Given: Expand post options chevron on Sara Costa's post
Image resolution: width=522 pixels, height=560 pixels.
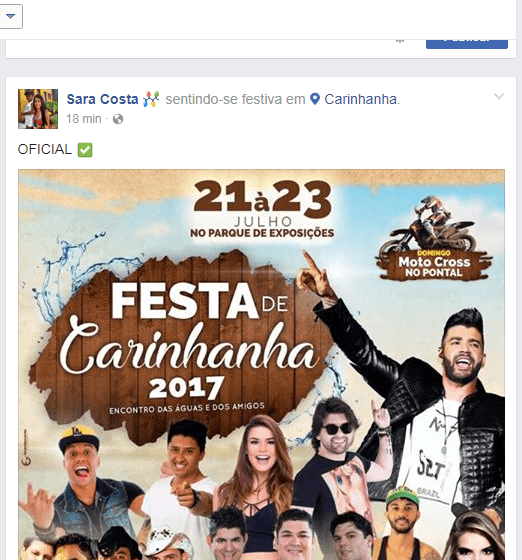Looking at the screenshot, I should click(499, 96).
